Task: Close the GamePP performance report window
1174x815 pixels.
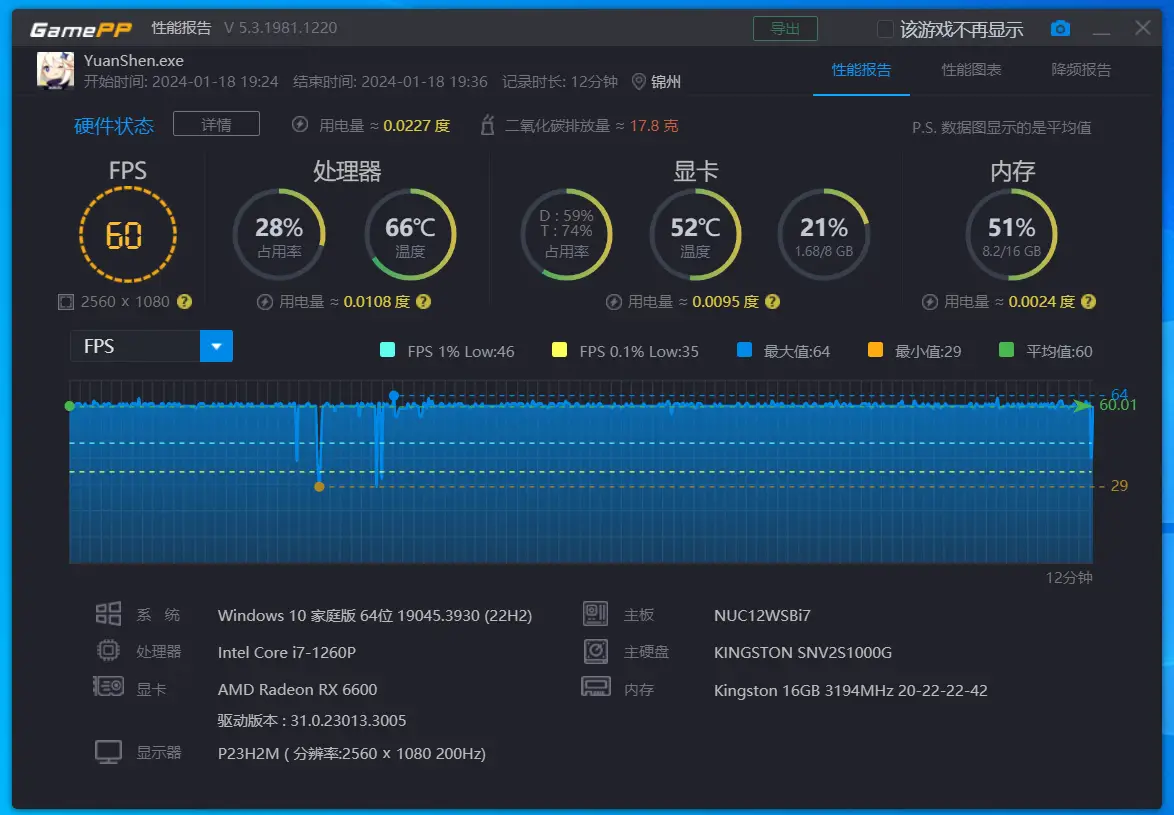Action: pyautogui.click(x=1143, y=28)
